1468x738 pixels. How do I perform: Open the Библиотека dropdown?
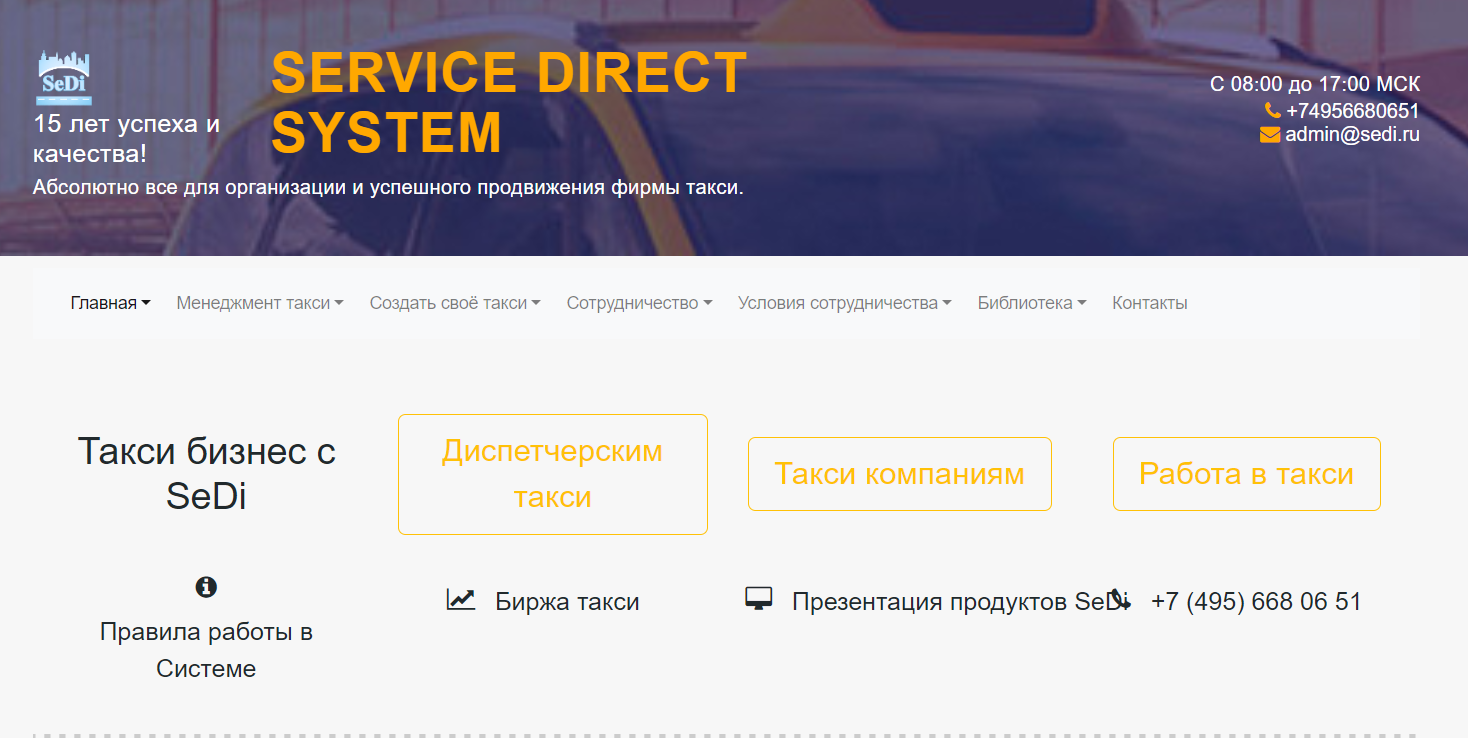[x=1032, y=303]
